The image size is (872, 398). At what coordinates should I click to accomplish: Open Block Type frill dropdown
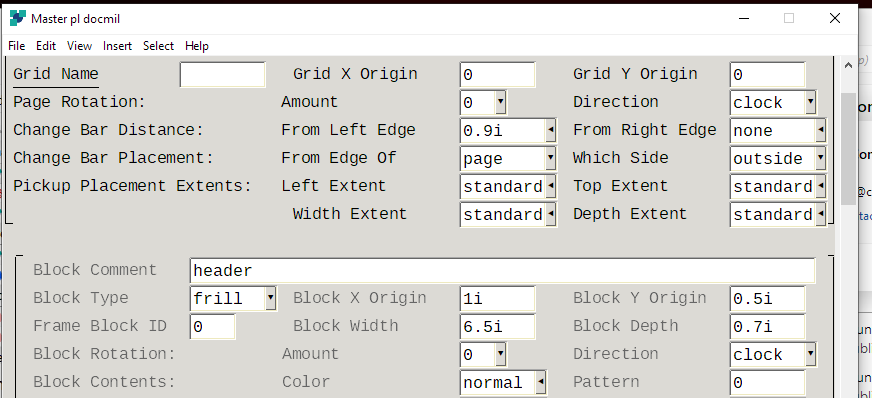pyautogui.click(x=270, y=298)
